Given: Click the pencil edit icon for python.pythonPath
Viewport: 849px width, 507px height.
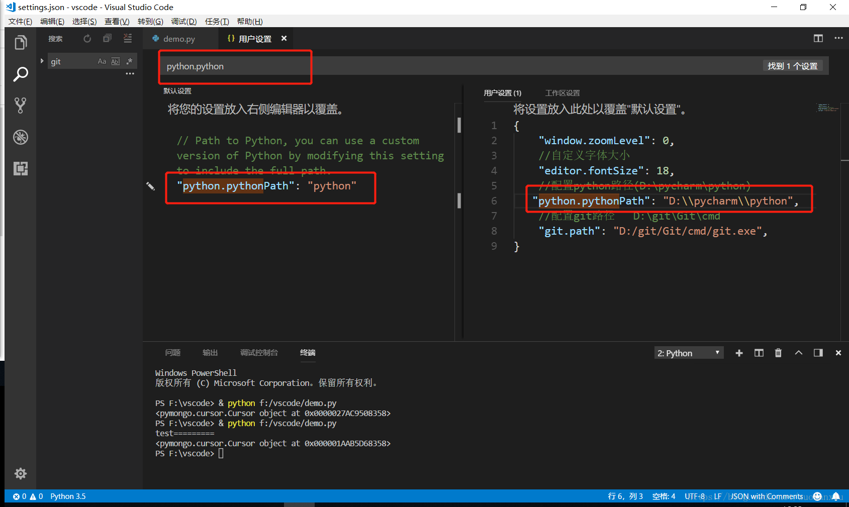Looking at the screenshot, I should 151,186.
